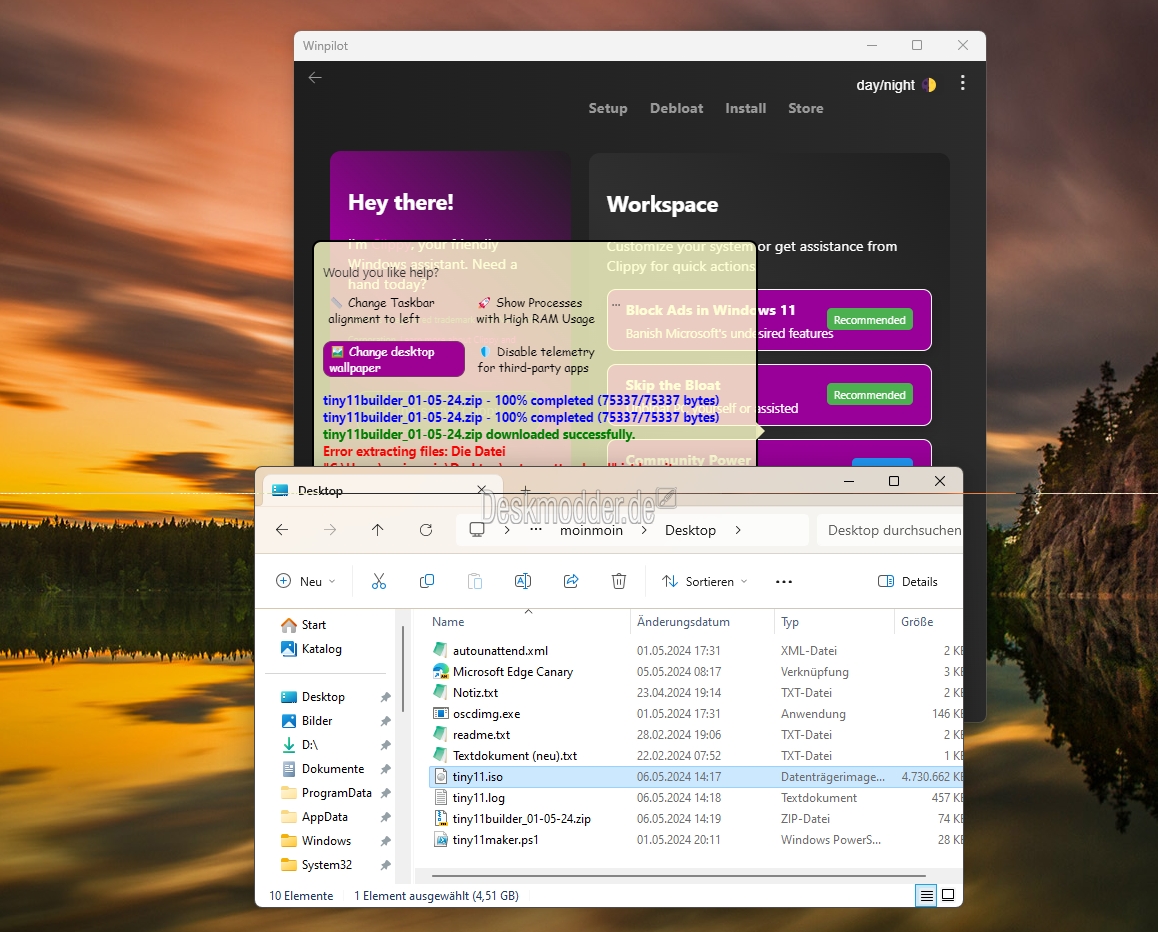The image size is (1158, 932).
Task: Toggle day/night theme in Winpilot
Action: (x=896, y=85)
